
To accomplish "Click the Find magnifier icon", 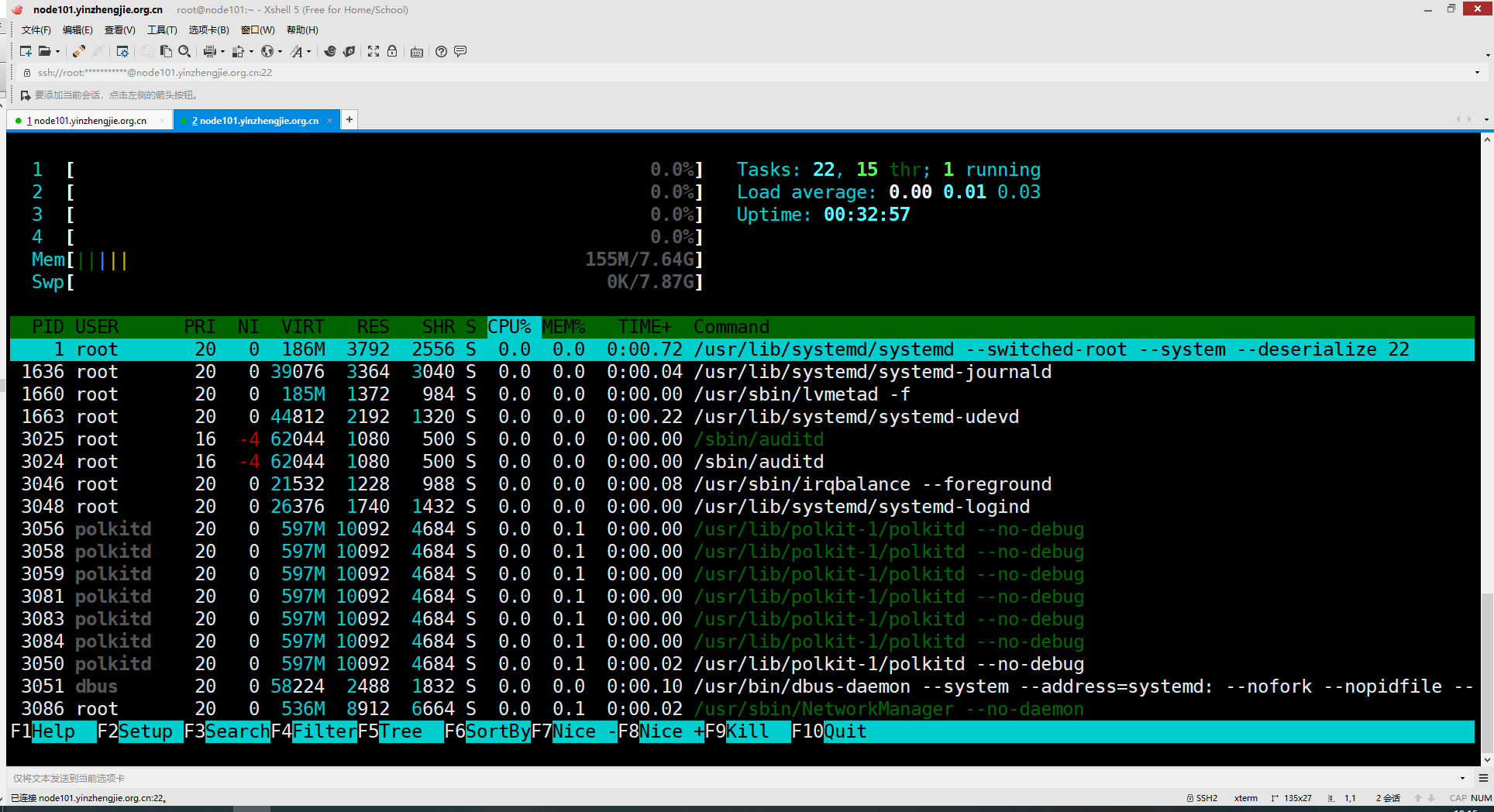I will point(184,51).
